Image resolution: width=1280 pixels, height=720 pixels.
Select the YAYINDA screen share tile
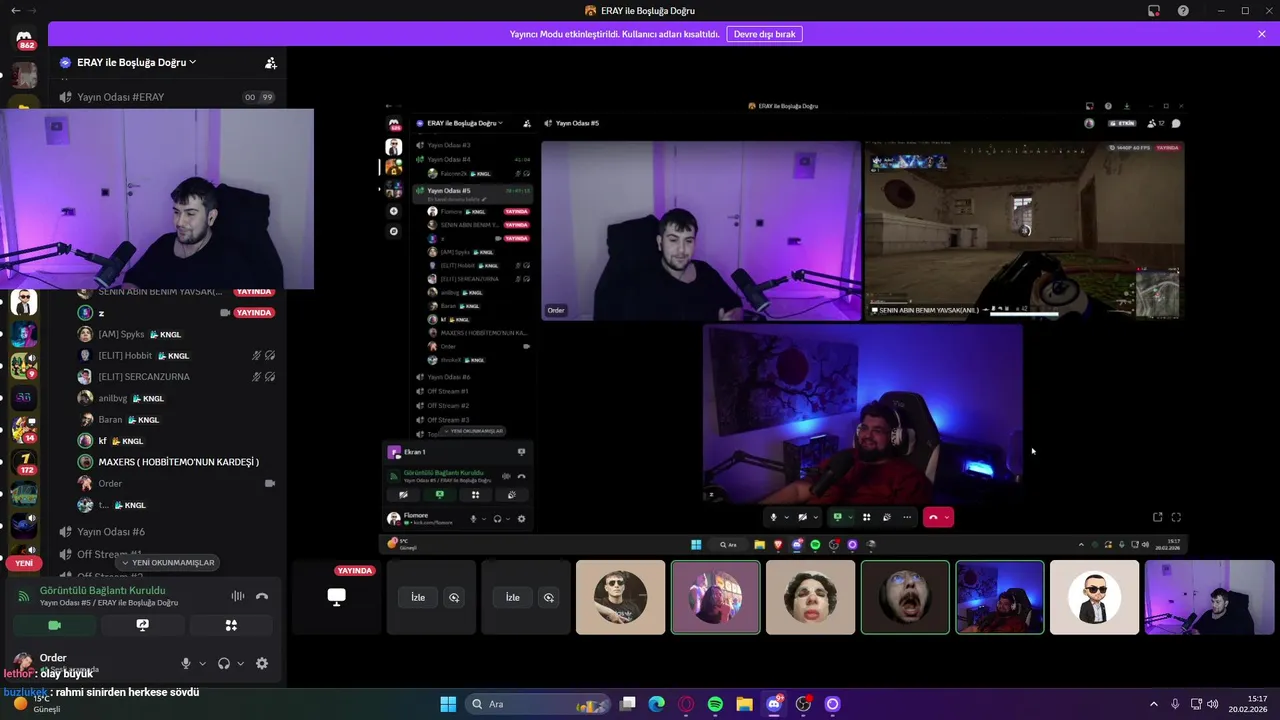click(337, 597)
